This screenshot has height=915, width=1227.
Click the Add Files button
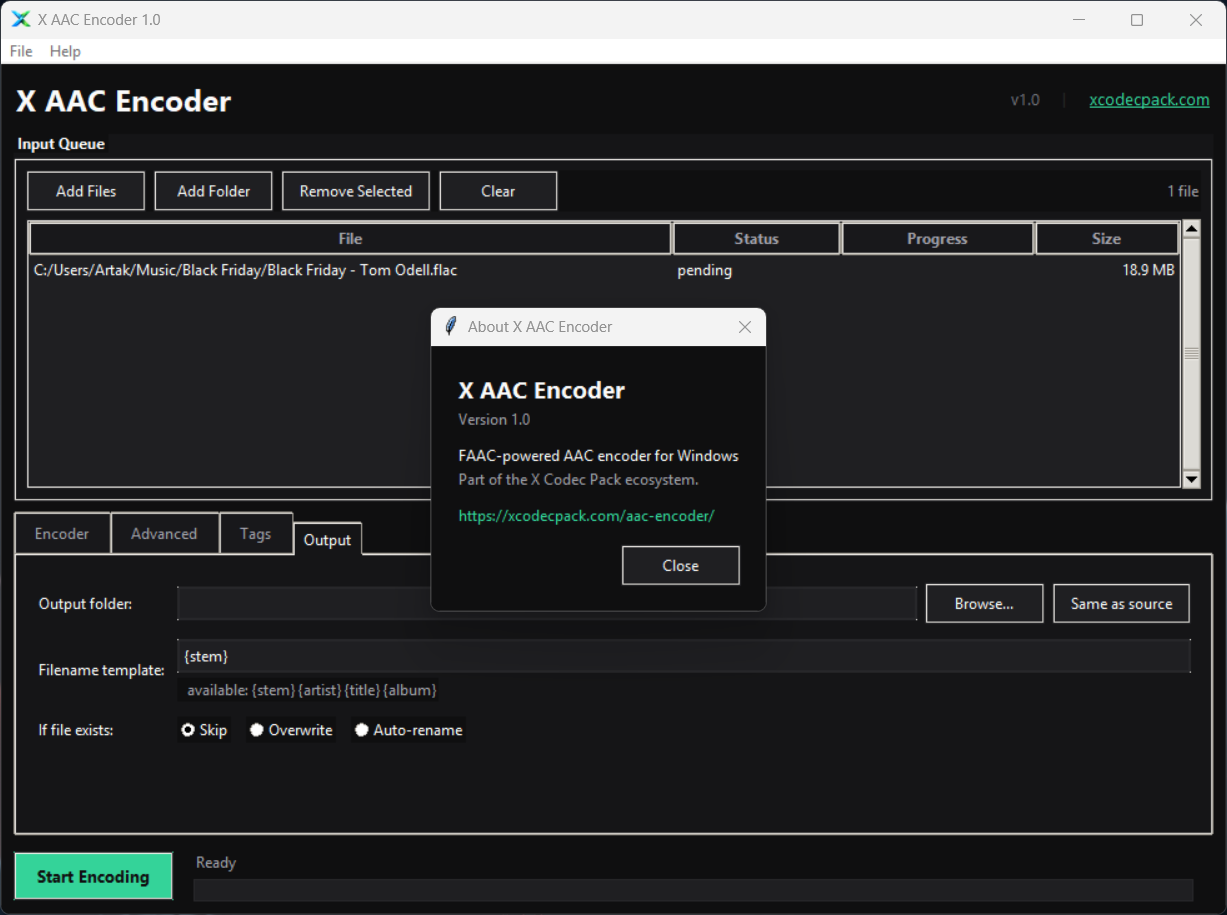pyautogui.click(x=86, y=191)
